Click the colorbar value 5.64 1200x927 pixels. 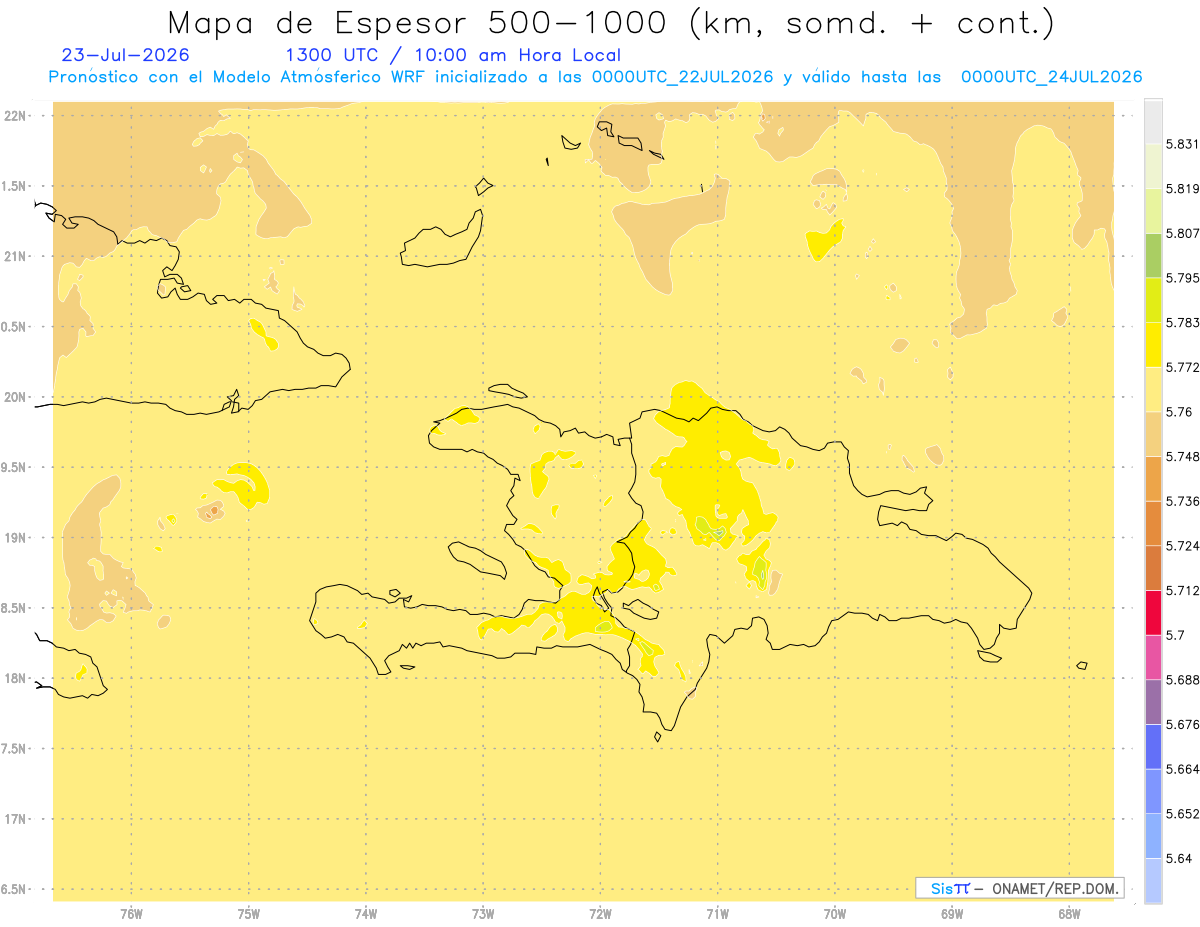pos(1179,859)
